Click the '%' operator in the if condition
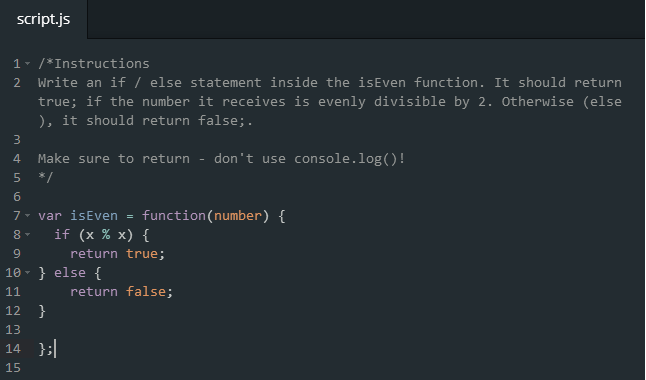Viewport: 646px width, 380px height. point(106,235)
